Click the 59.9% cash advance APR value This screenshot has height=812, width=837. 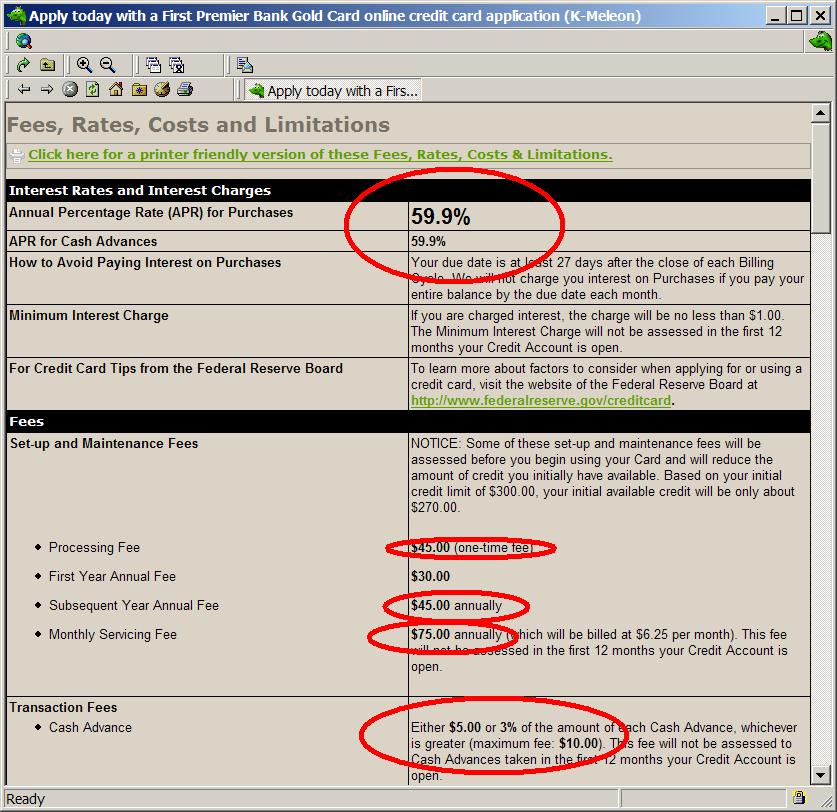point(428,241)
